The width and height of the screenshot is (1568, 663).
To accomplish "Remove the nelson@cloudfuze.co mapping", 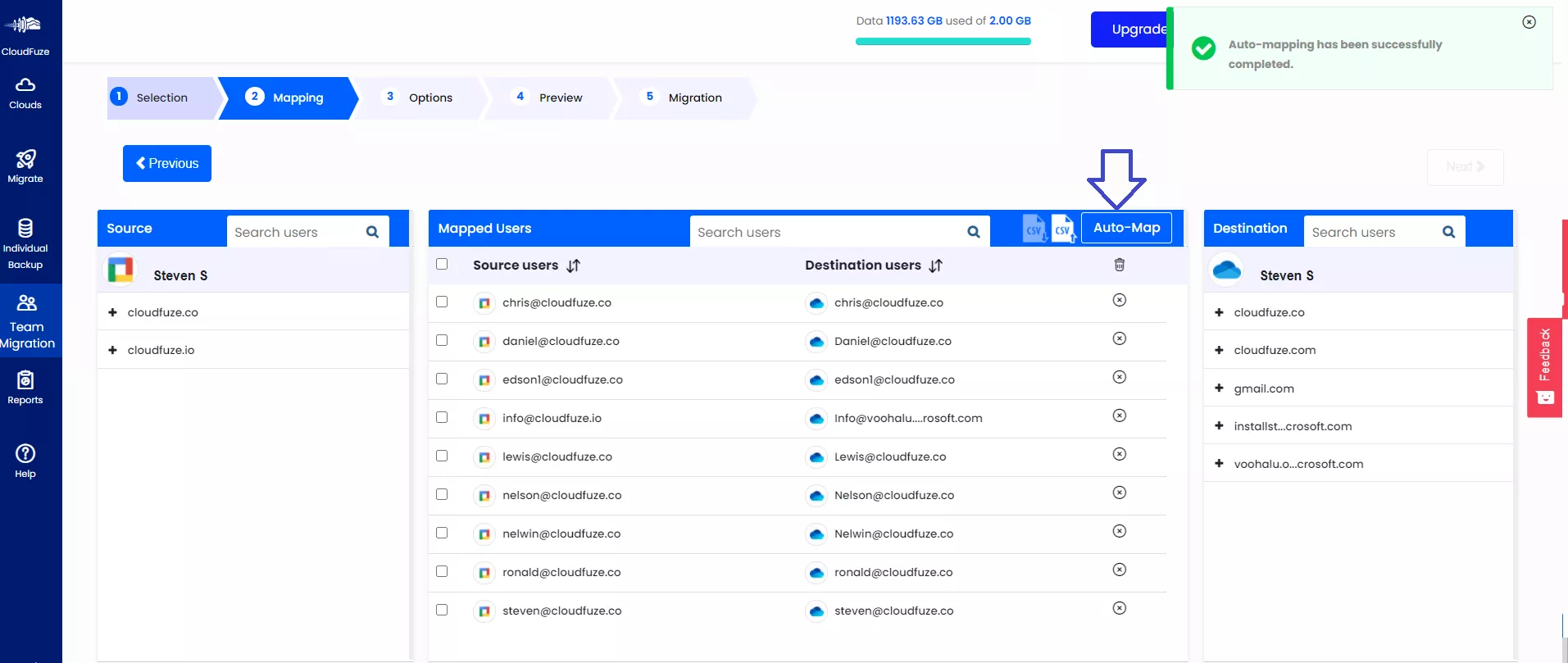I will 1120,493.
